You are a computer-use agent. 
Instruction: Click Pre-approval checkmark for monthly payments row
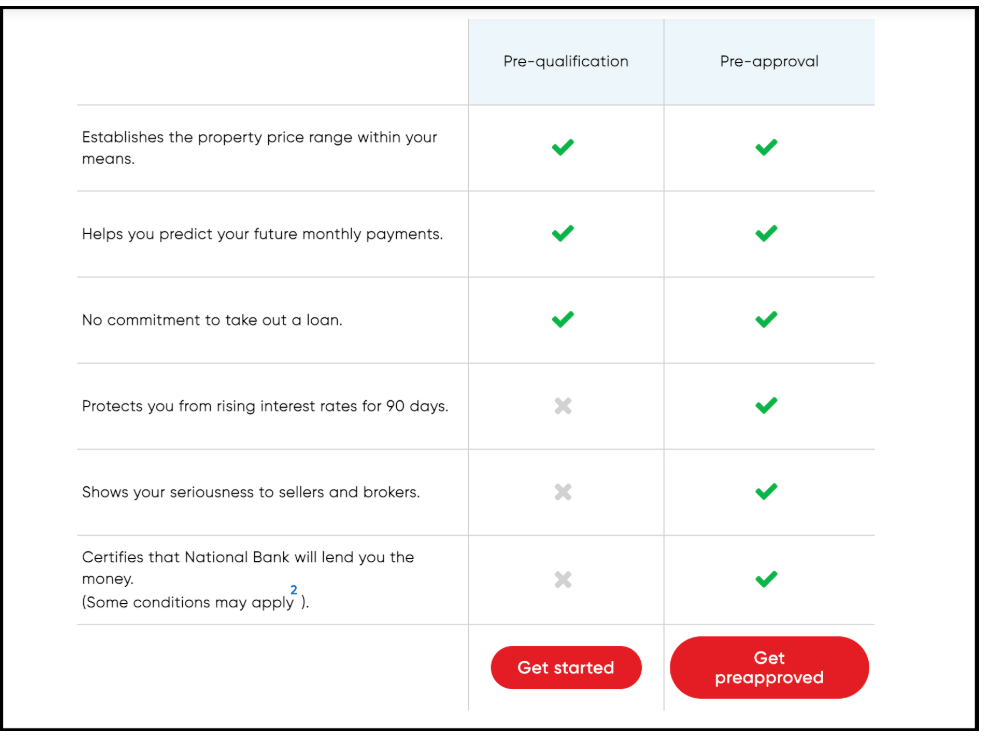(x=766, y=233)
